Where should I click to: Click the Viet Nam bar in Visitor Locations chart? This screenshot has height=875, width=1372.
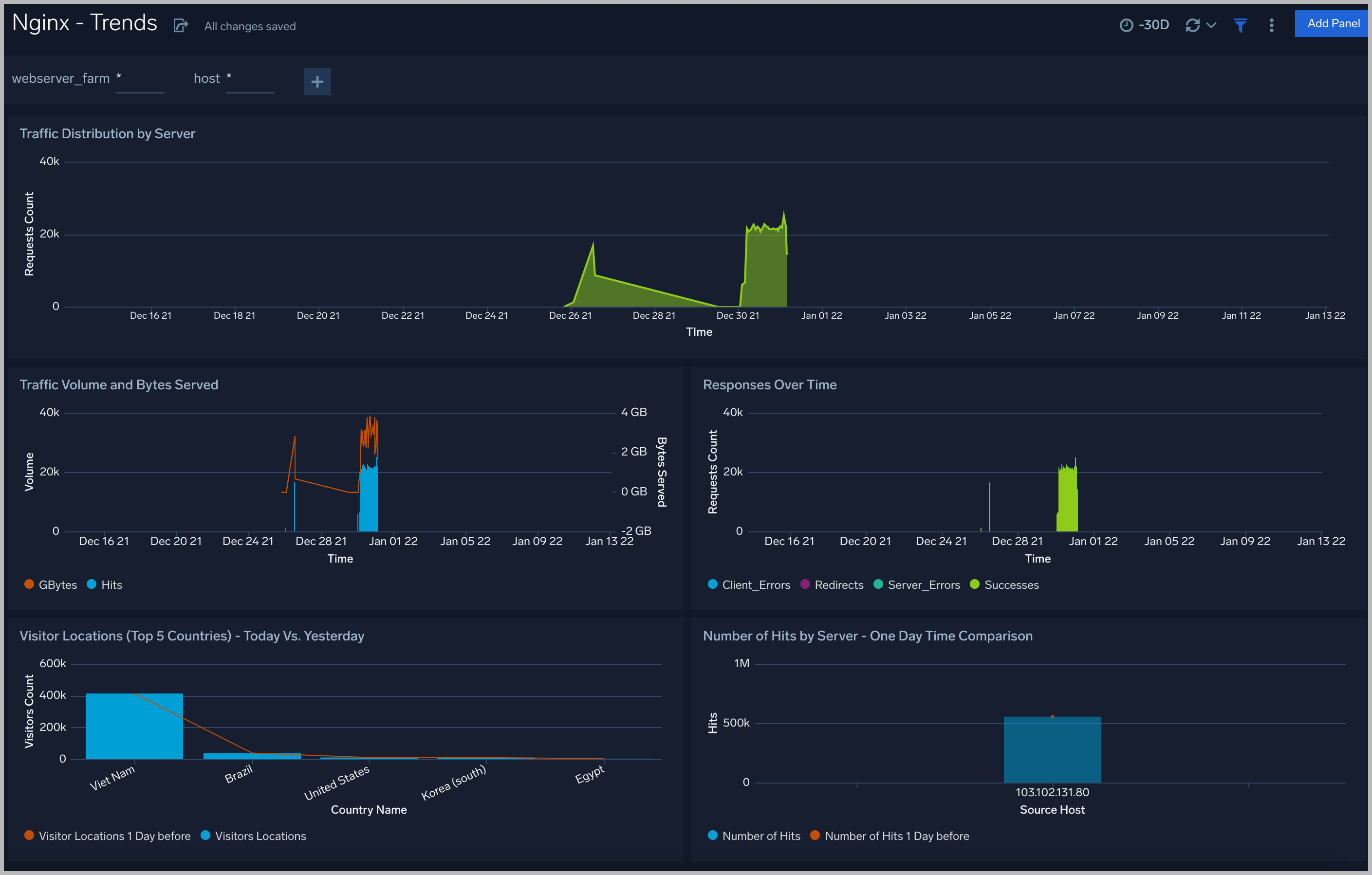point(134,726)
